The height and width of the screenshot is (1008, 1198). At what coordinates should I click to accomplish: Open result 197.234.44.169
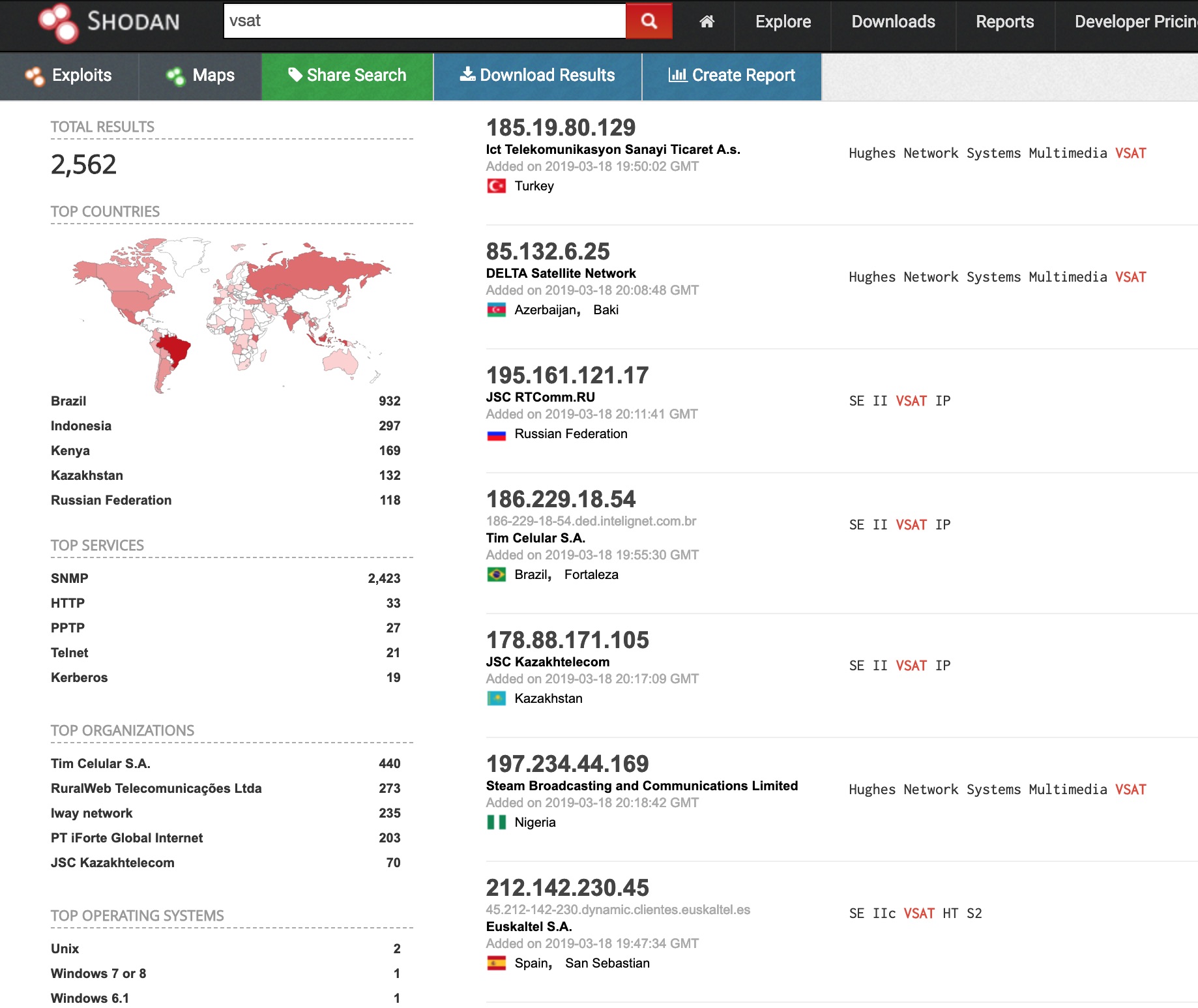pos(568,764)
